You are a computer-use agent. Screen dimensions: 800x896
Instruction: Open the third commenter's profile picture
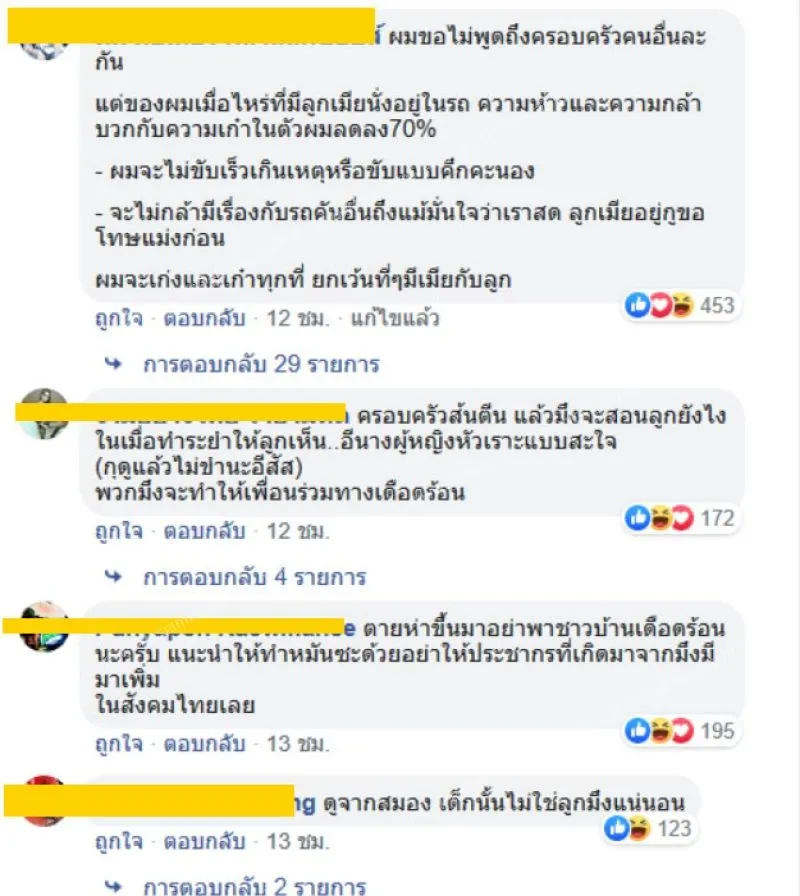tap(43, 626)
